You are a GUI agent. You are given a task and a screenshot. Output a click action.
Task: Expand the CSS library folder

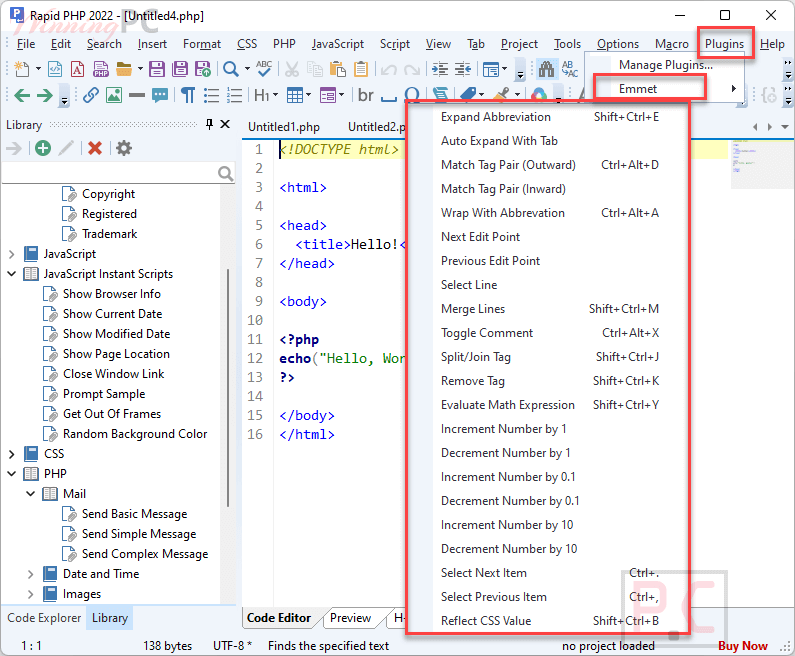tap(12, 454)
